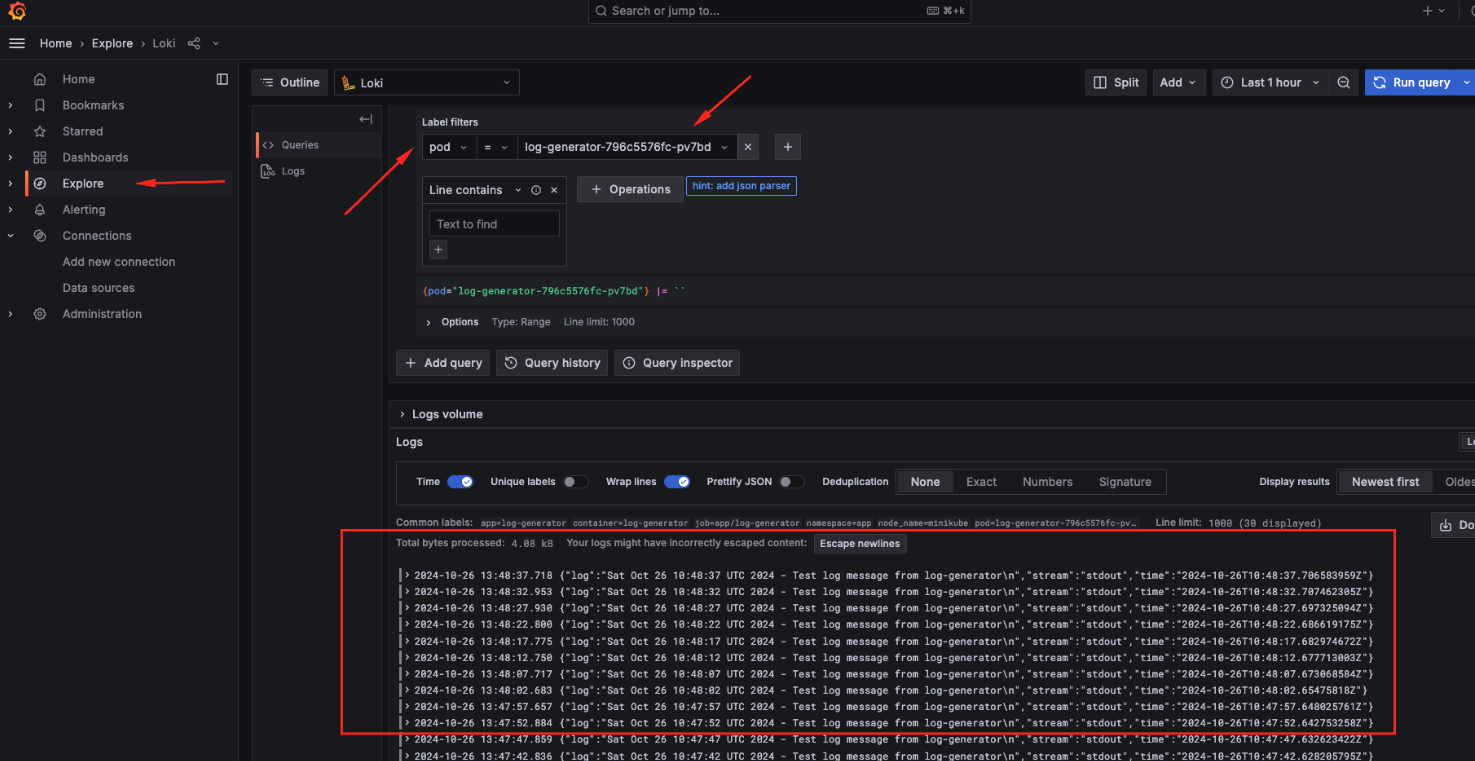1475x761 pixels.
Task: Open the Loki data source dropdown
Action: point(427,83)
